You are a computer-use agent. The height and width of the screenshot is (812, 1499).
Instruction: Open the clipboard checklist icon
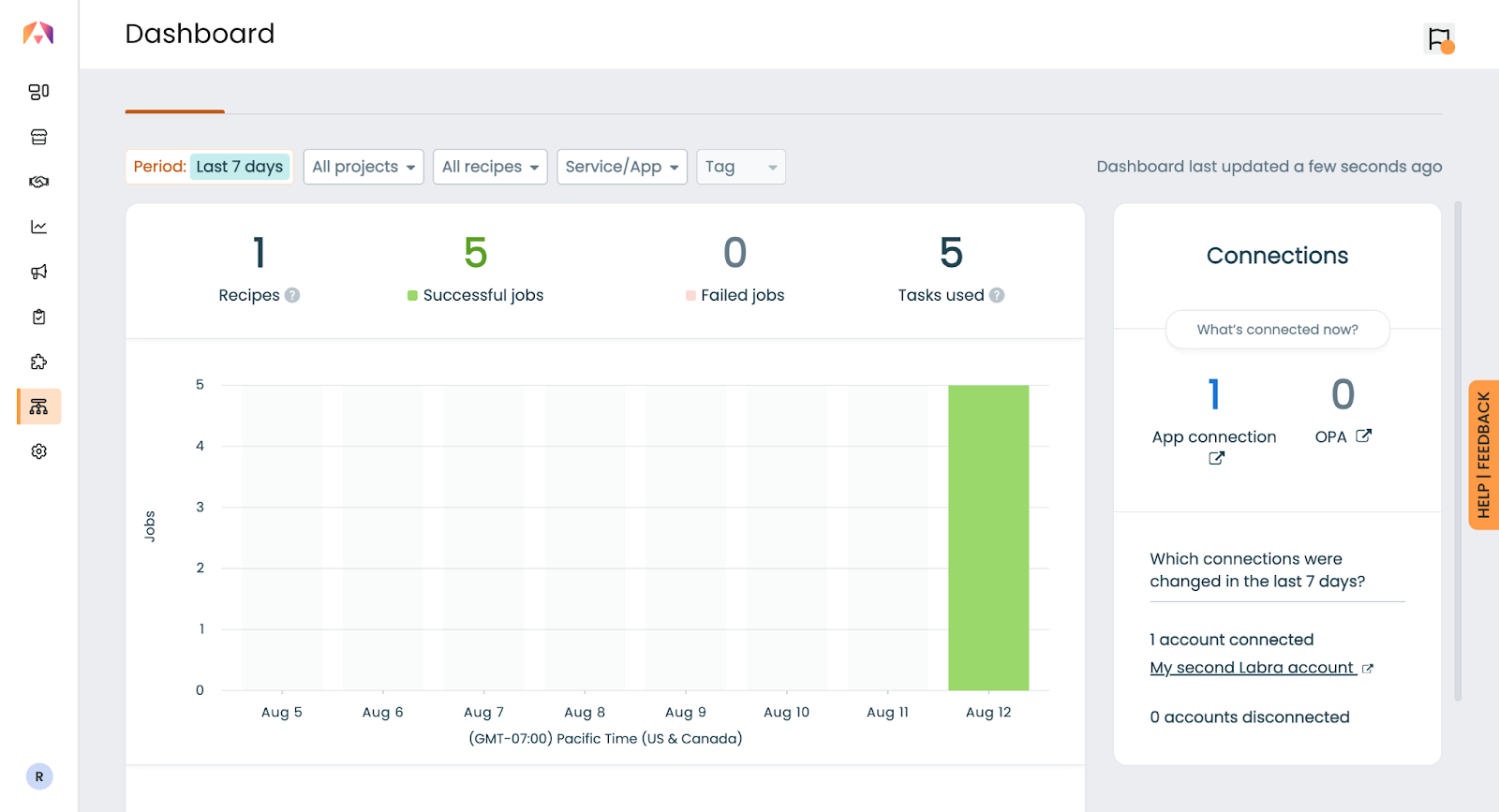tap(38, 317)
